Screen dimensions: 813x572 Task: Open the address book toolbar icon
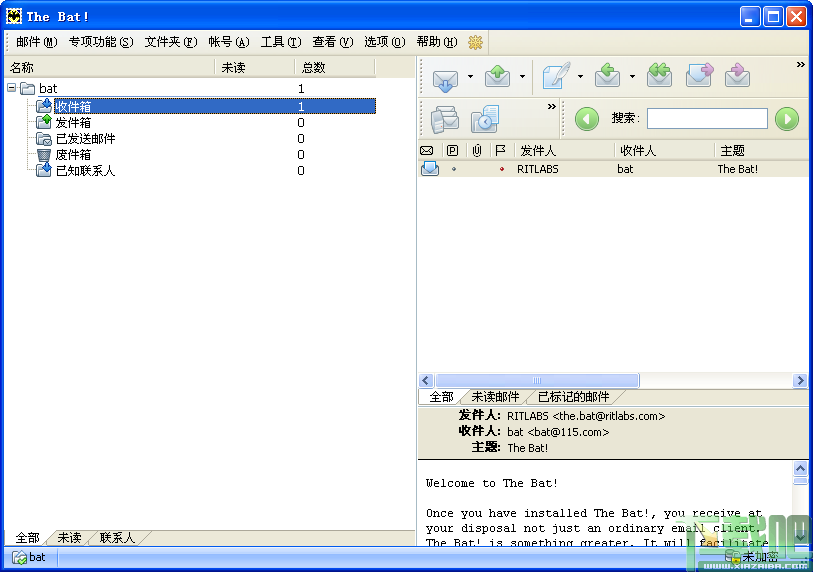[445, 119]
